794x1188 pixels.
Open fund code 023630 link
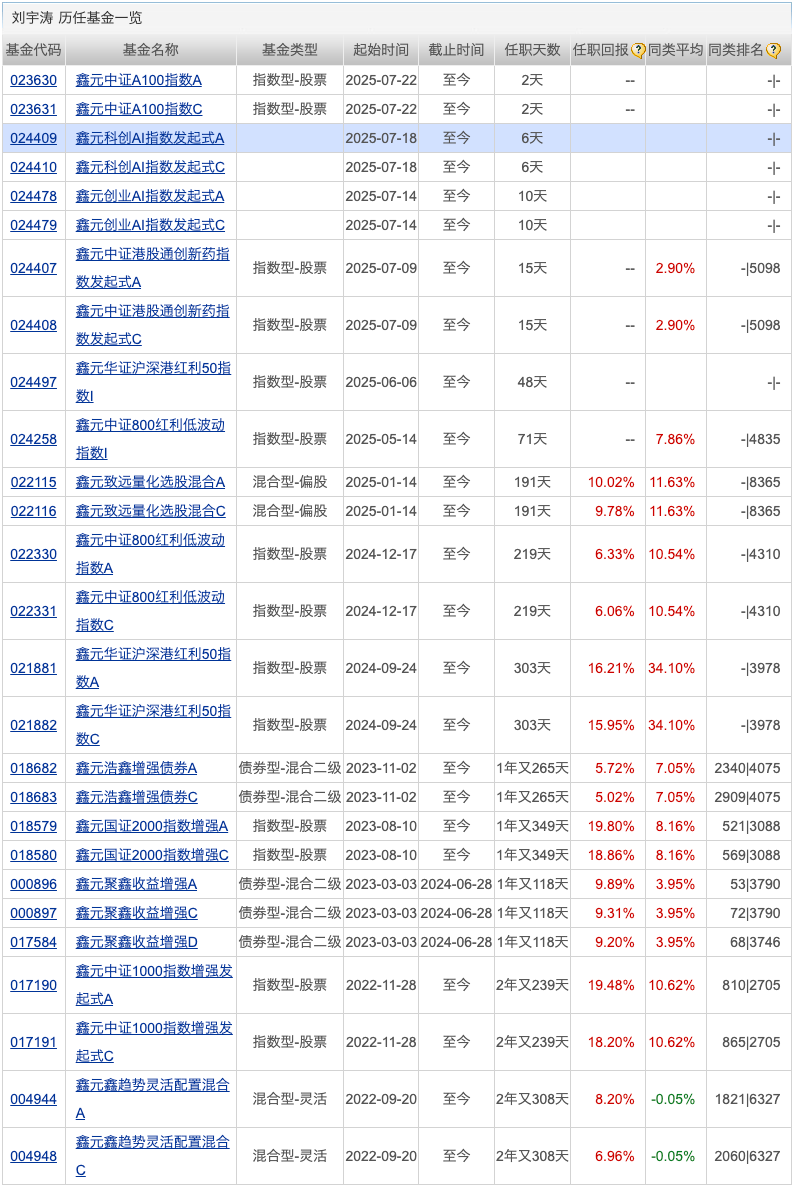(33, 80)
